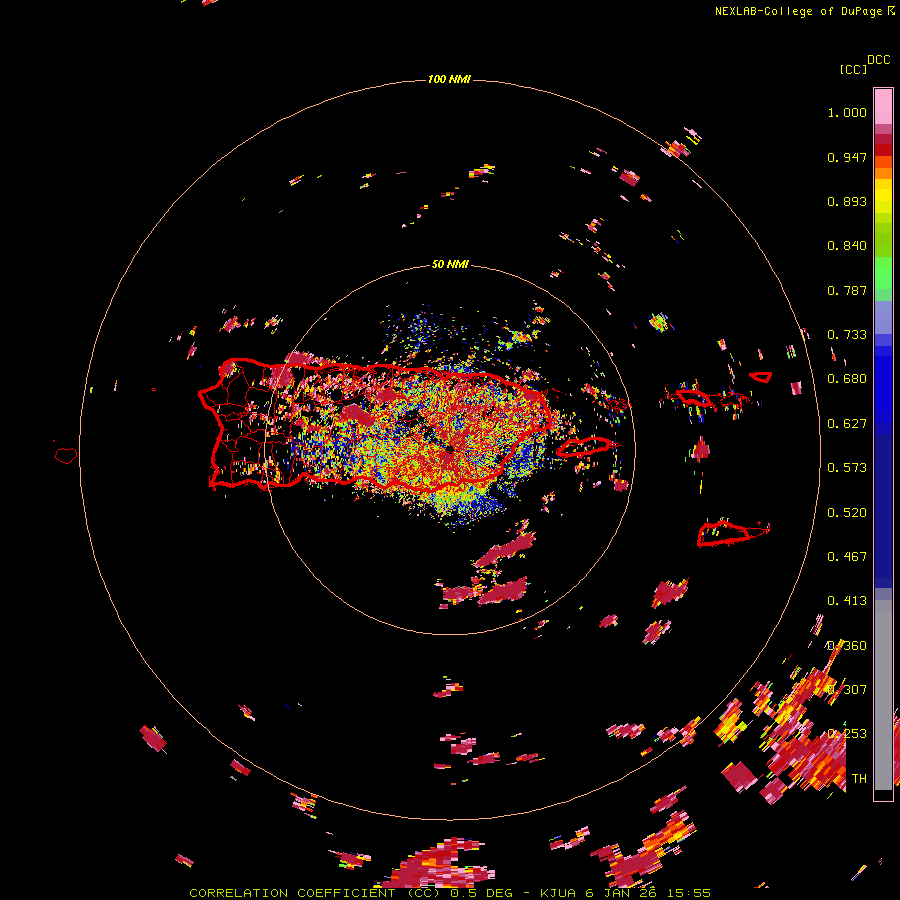Viewport: 900px width, 900px height.
Task: Select the 0.627 scale value
Action: [847, 424]
